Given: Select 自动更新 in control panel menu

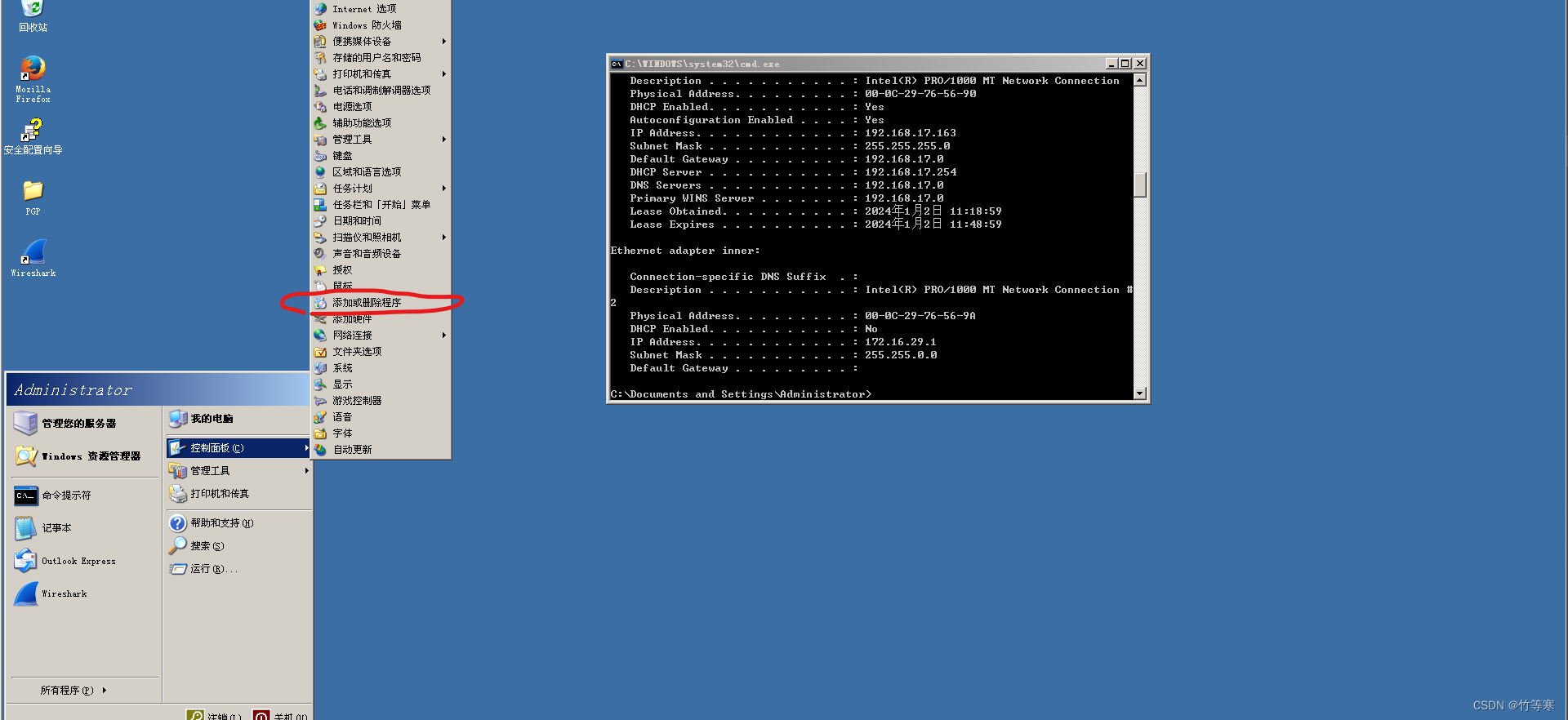Looking at the screenshot, I should [x=381, y=449].
